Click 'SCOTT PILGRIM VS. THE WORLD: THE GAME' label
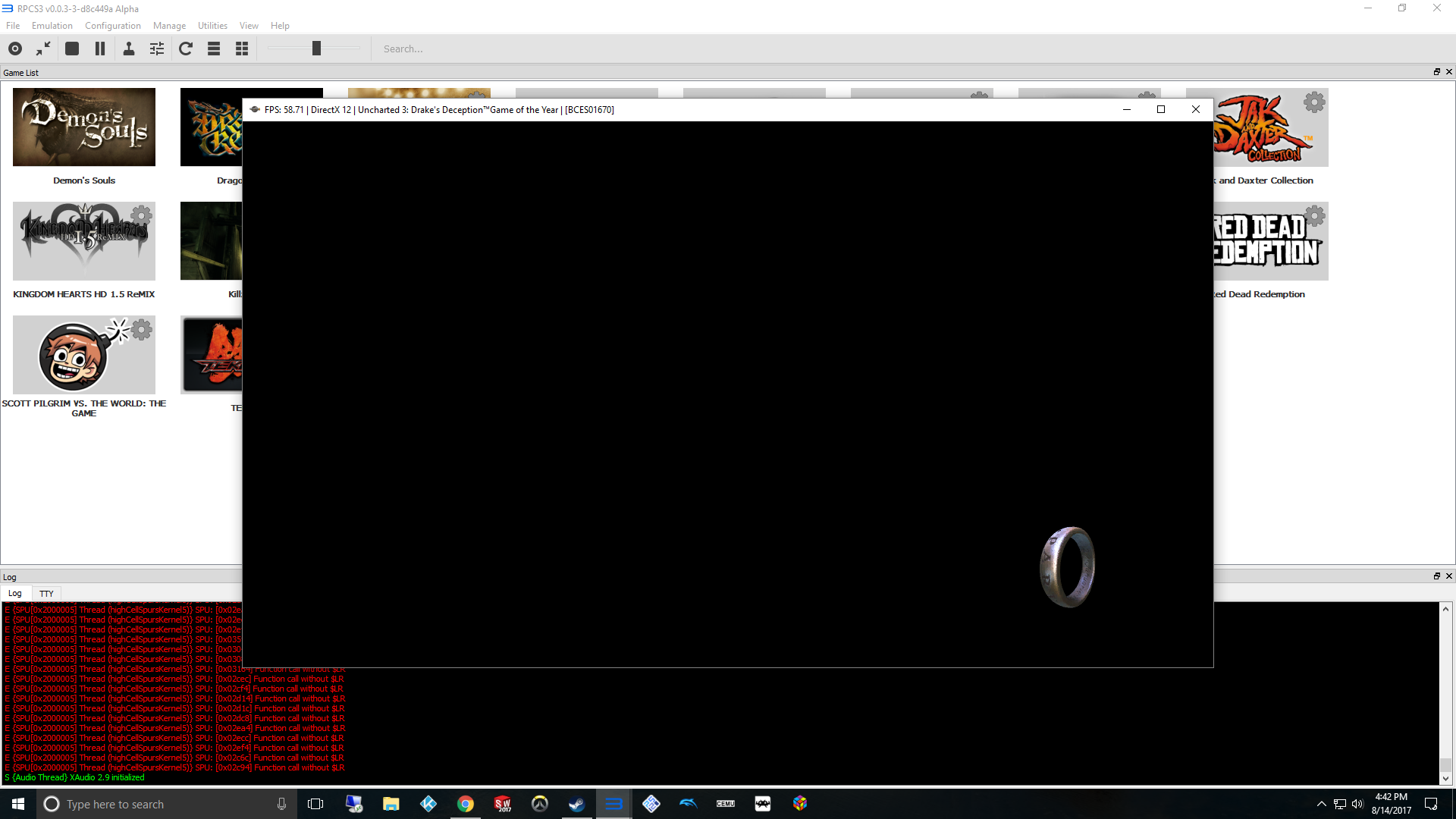The height and width of the screenshot is (819, 1456). [x=84, y=408]
